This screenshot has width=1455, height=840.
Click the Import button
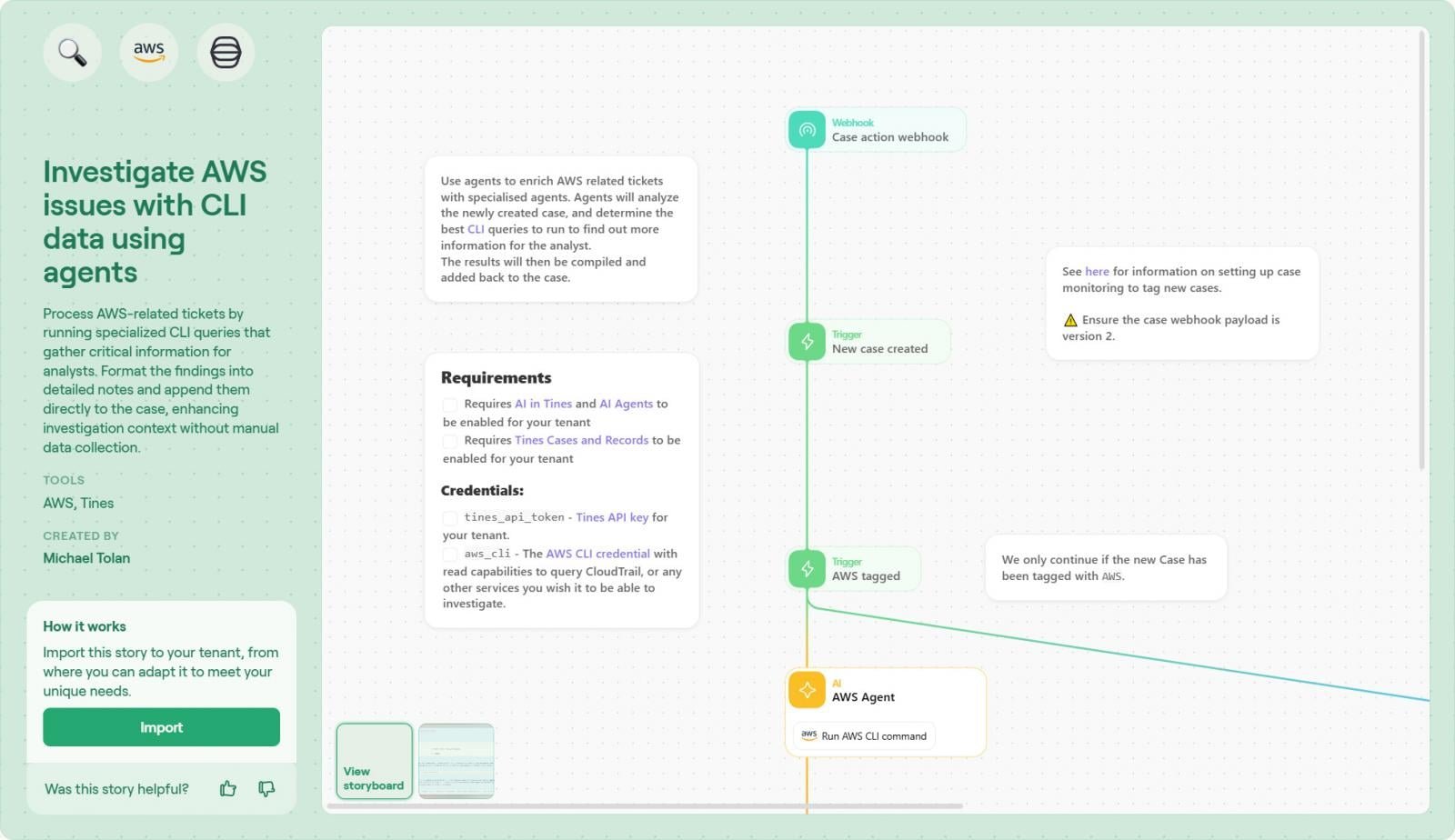coord(161,727)
